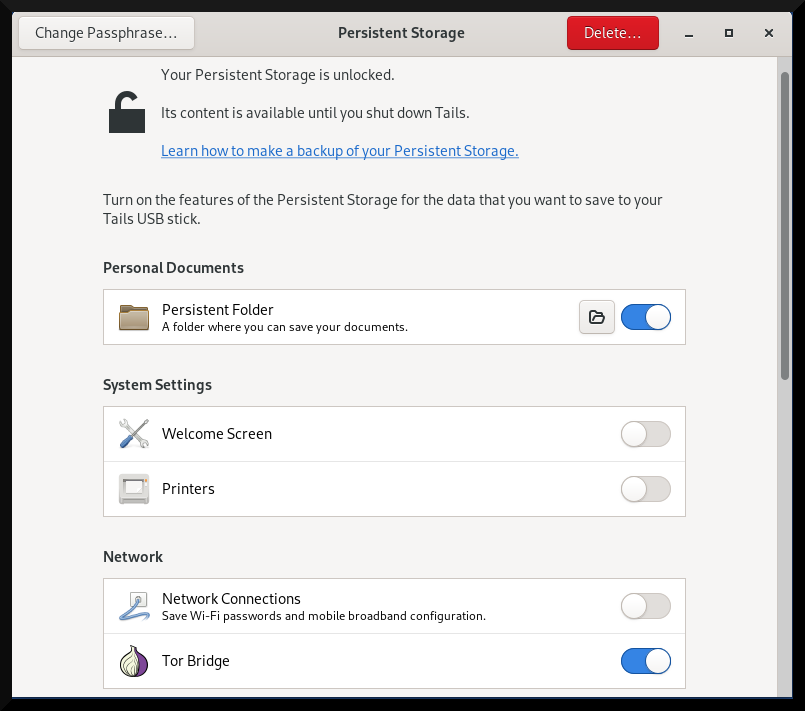805x711 pixels.
Task: Enable the Network Connections switch
Action: pyautogui.click(x=646, y=606)
